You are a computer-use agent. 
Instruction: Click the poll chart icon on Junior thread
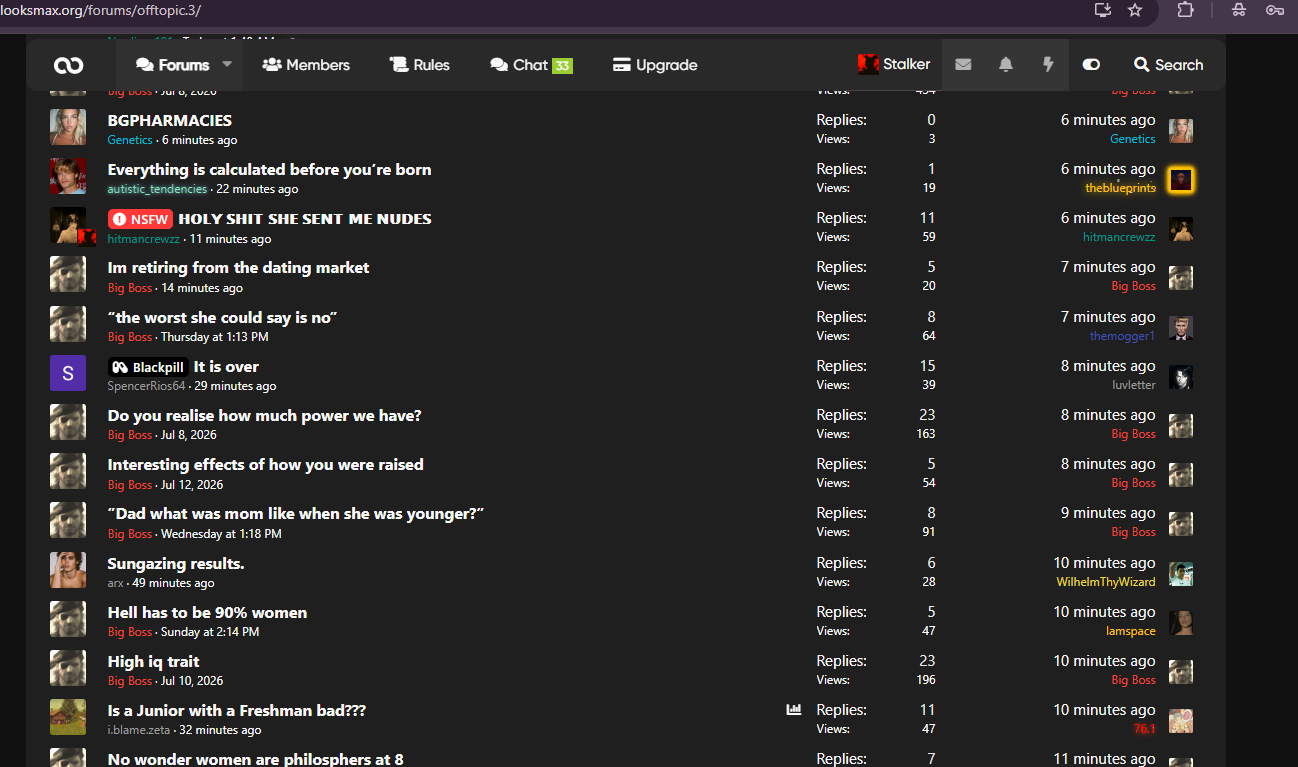[x=794, y=710]
